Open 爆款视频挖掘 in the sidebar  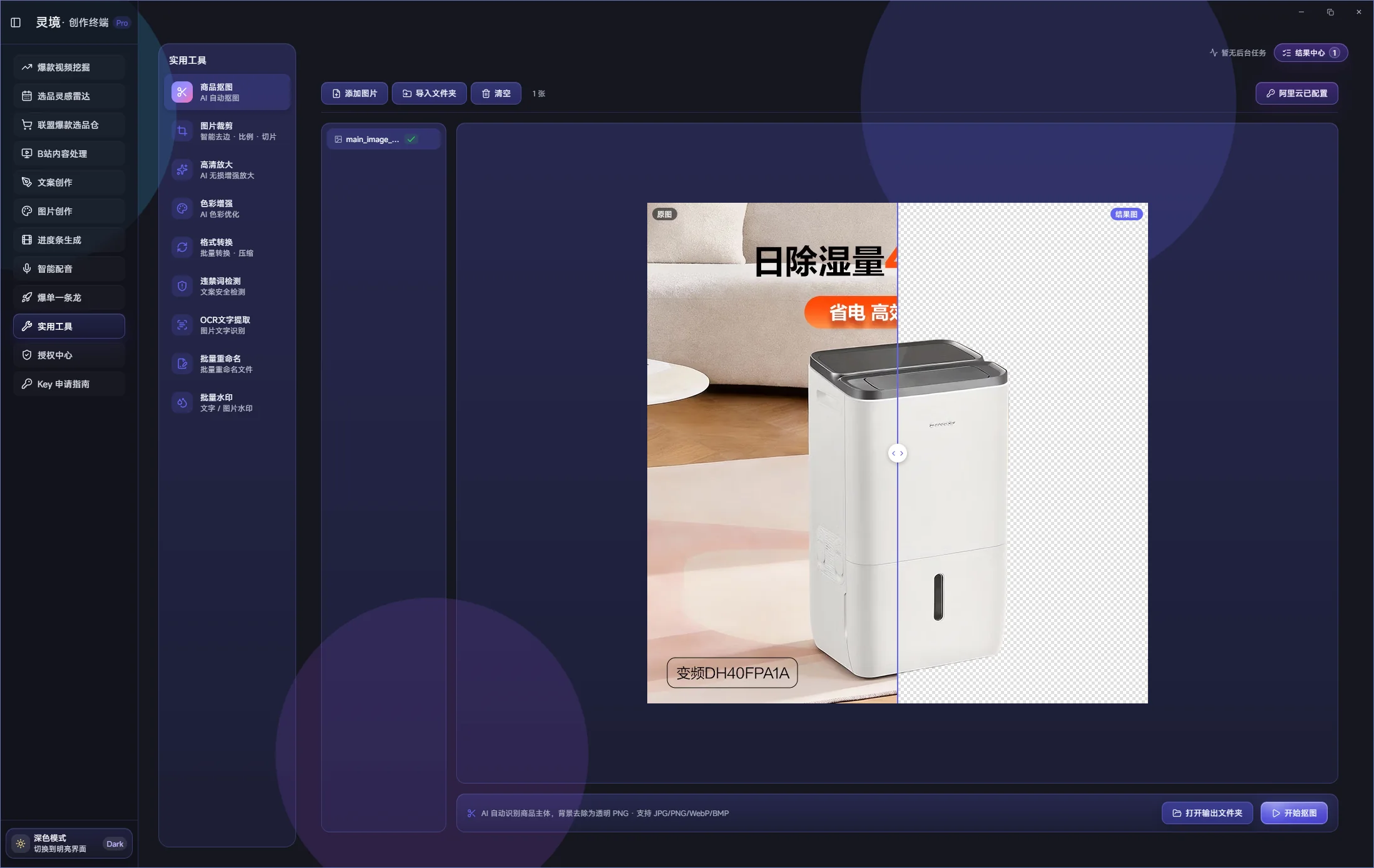click(x=69, y=67)
